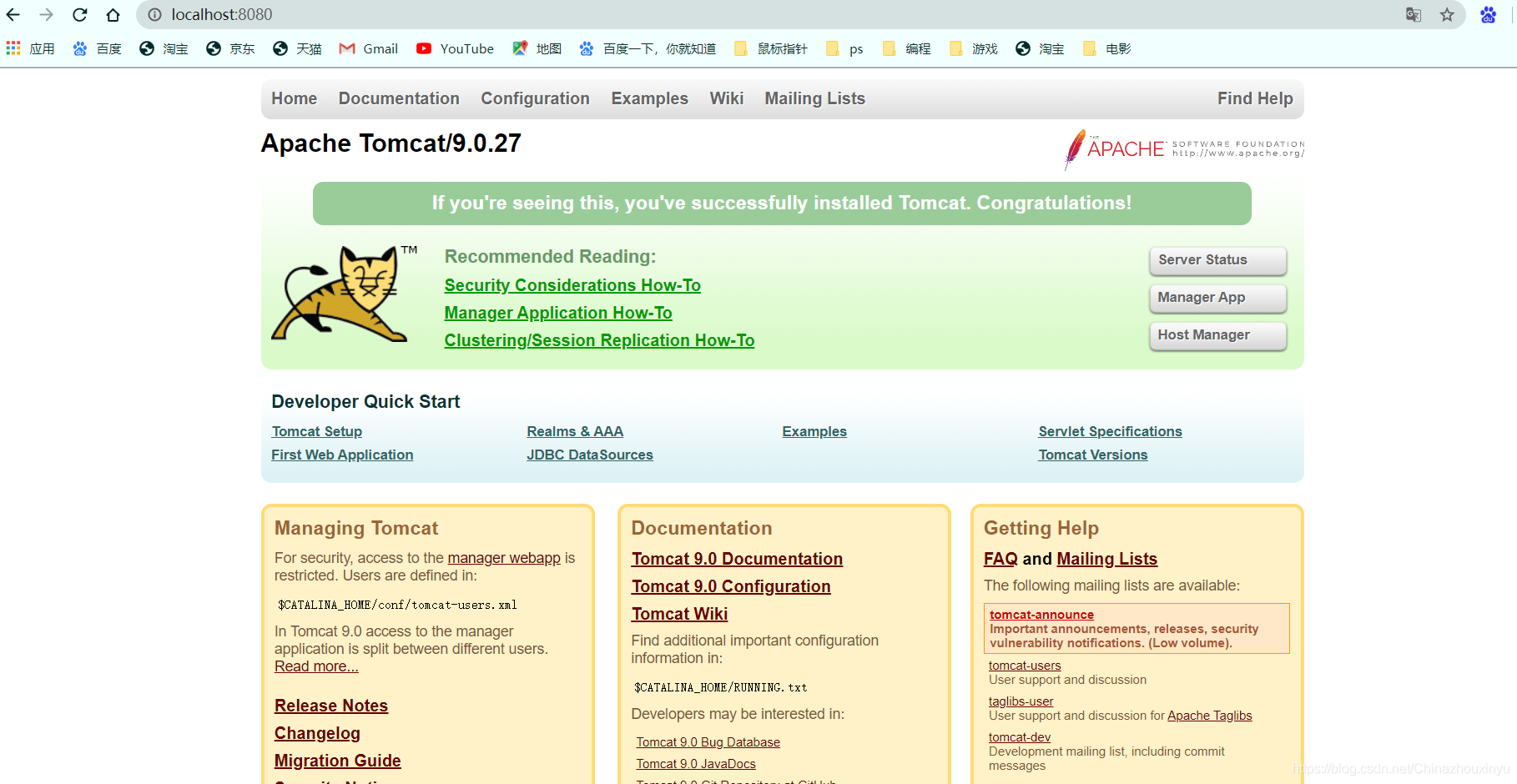Open the Changelog link

coord(317,733)
